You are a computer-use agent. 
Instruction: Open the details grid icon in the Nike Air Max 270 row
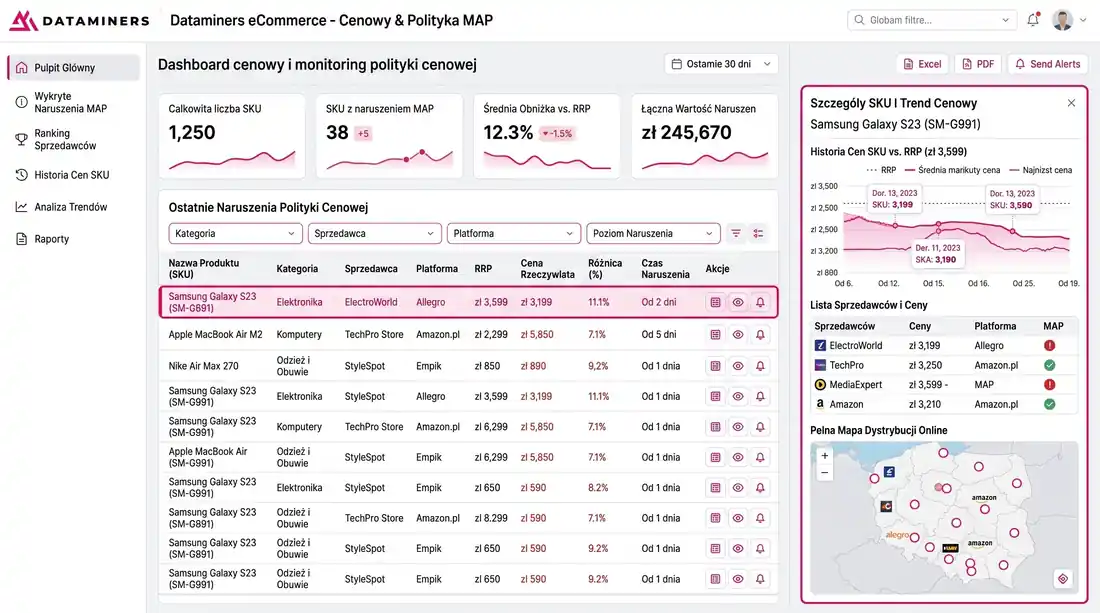click(x=714, y=364)
